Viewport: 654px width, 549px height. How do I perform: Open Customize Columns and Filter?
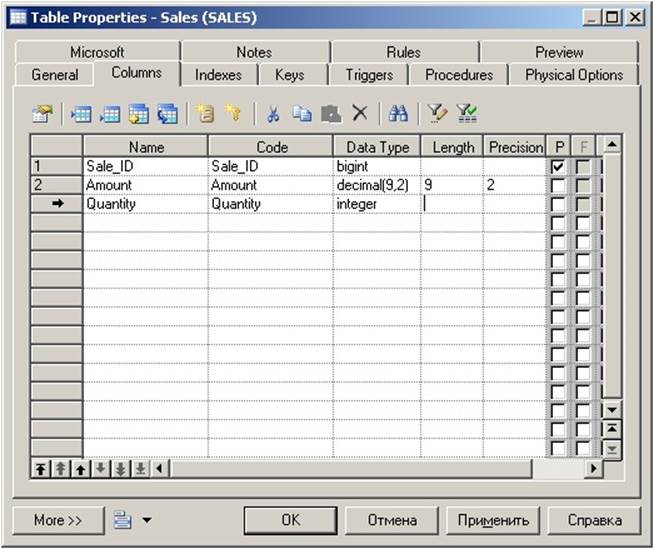coord(437,113)
